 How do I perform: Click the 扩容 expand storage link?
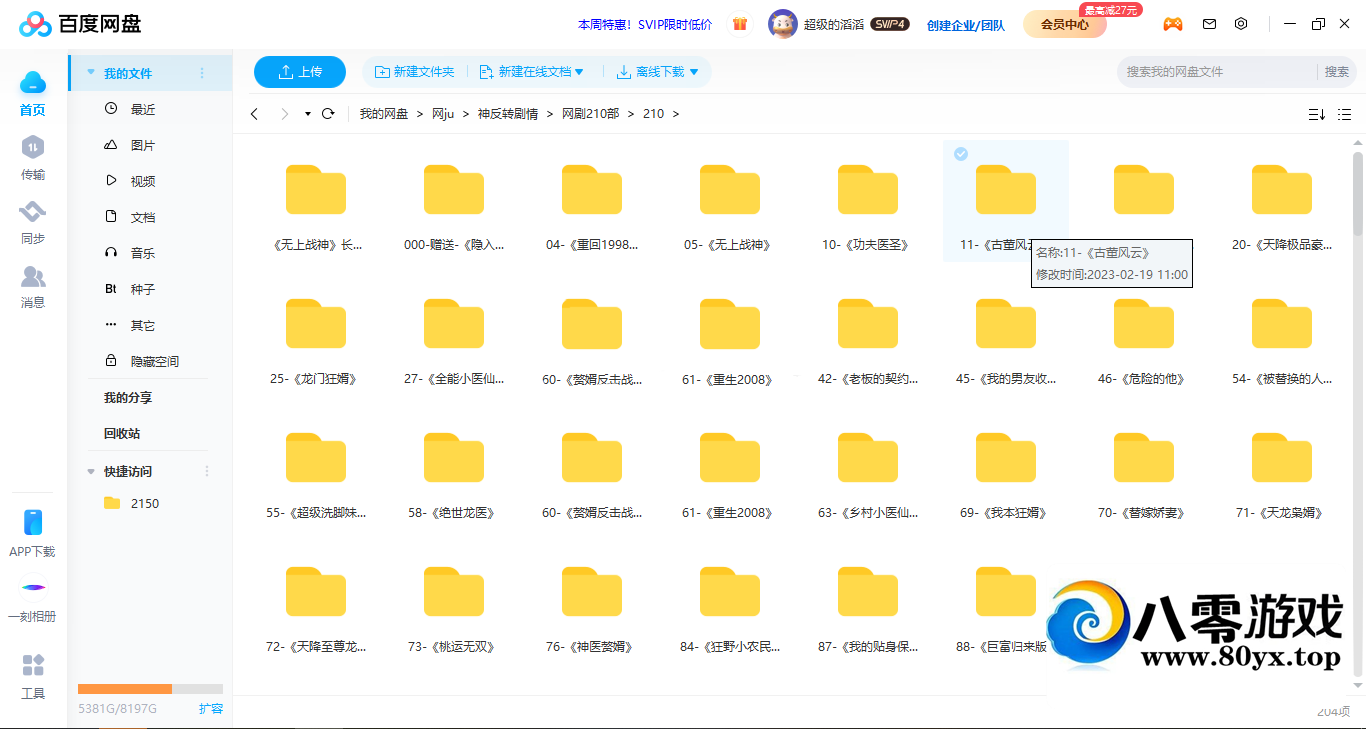211,709
